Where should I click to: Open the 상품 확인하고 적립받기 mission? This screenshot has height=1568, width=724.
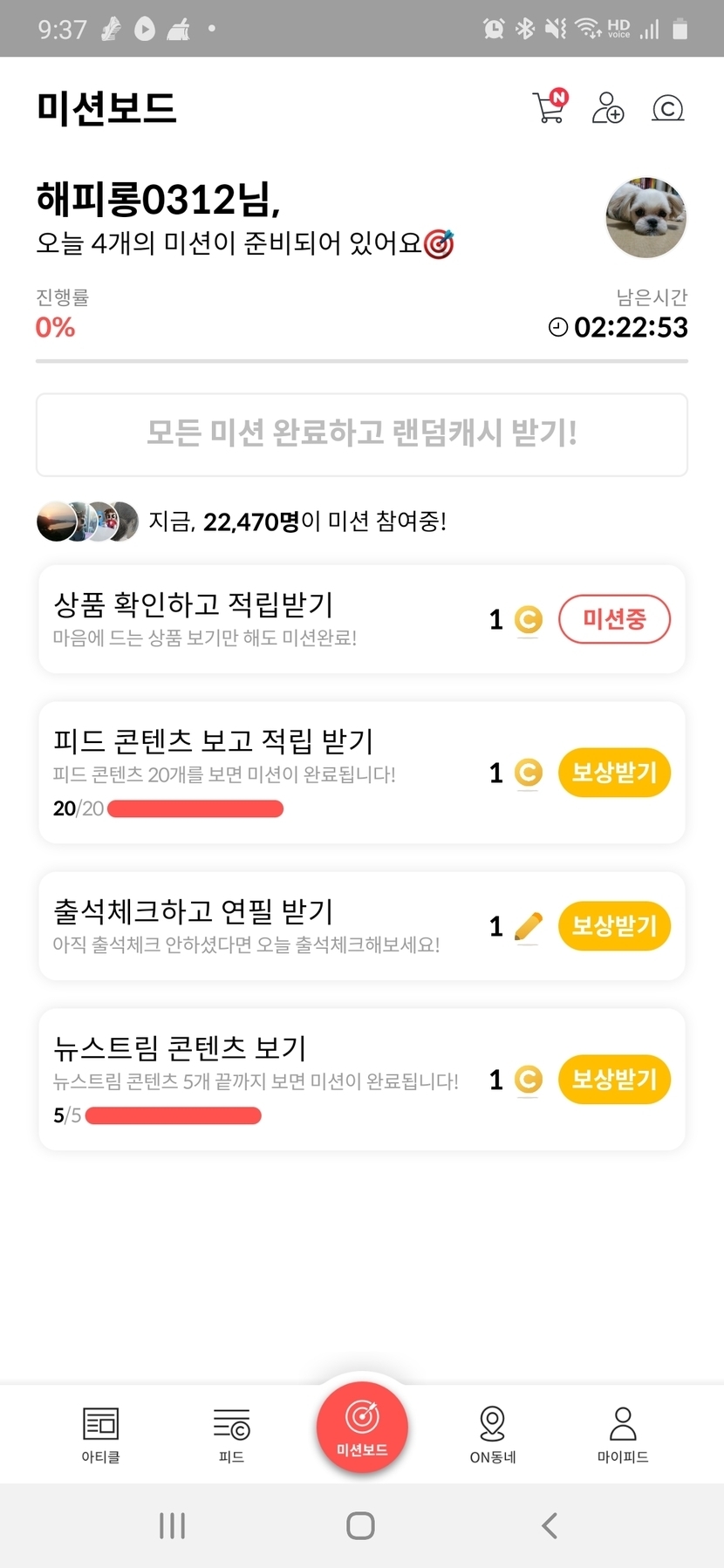[262, 618]
